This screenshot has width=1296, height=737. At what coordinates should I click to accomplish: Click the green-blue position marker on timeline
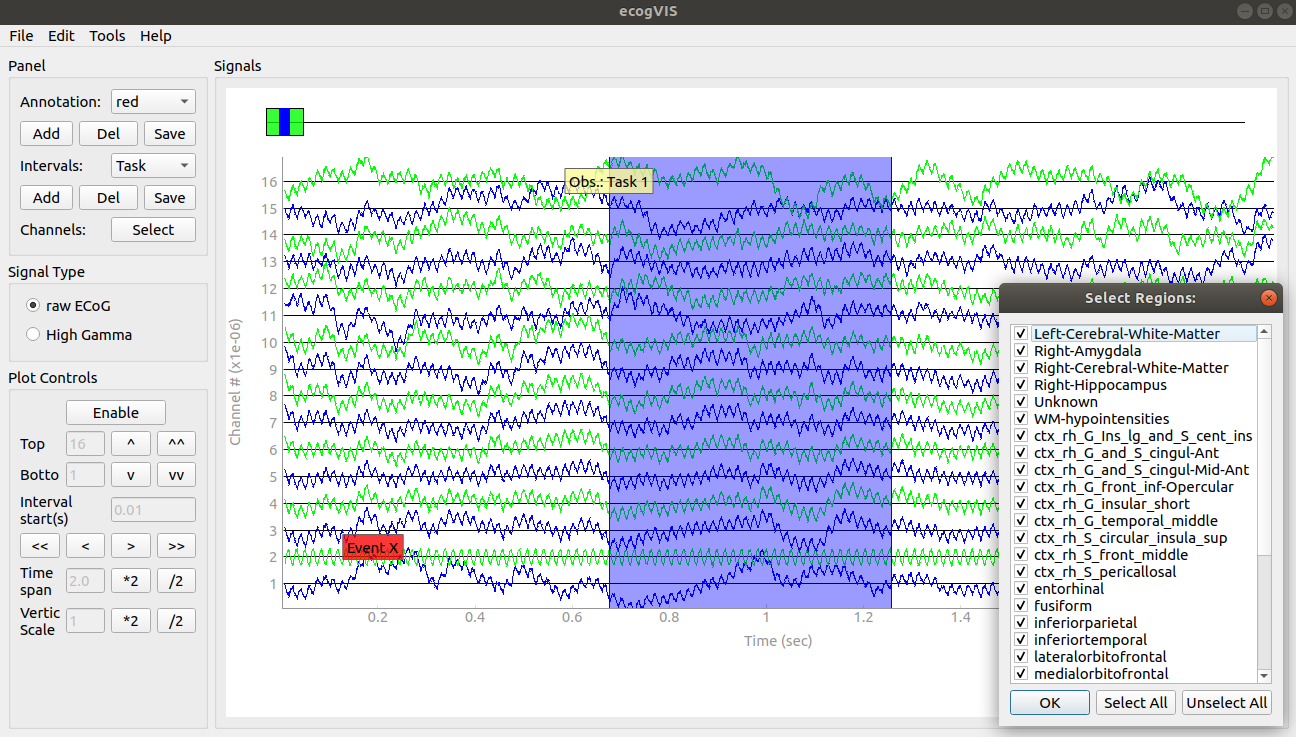click(285, 122)
